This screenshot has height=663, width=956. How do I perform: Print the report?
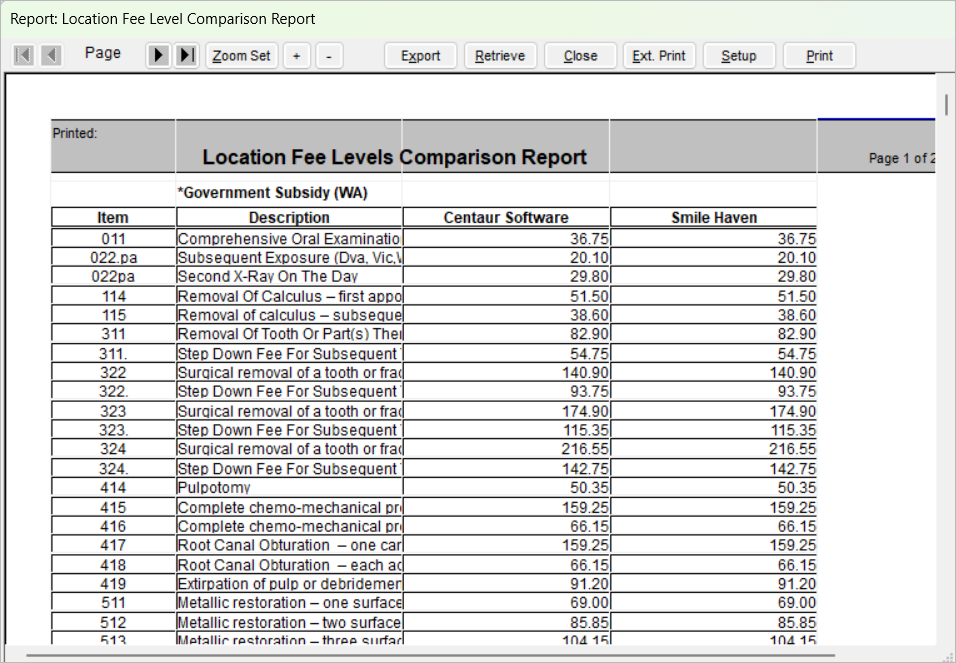[x=819, y=56]
